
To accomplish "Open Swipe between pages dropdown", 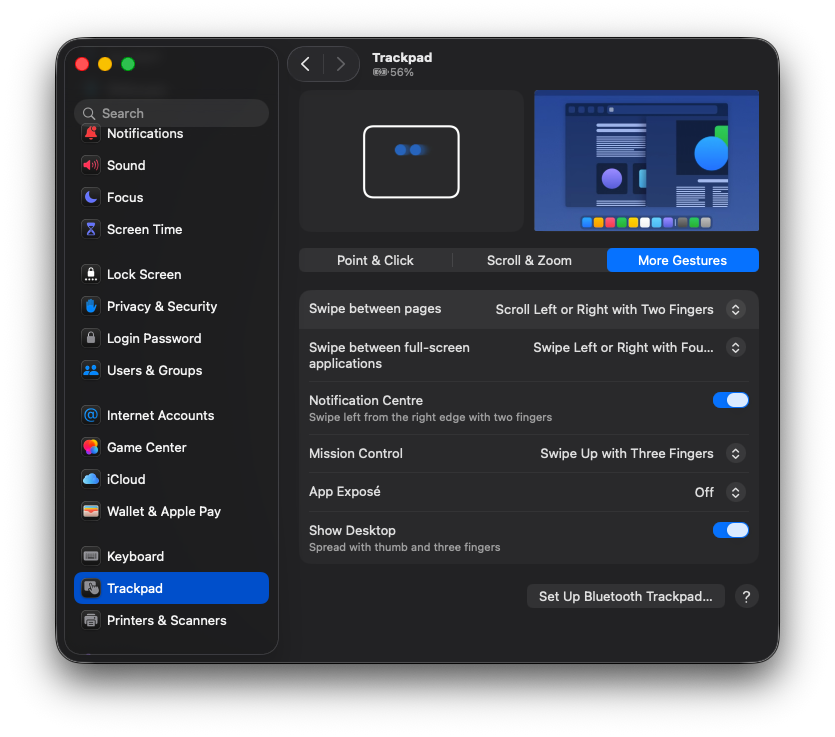I will pyautogui.click(x=735, y=310).
